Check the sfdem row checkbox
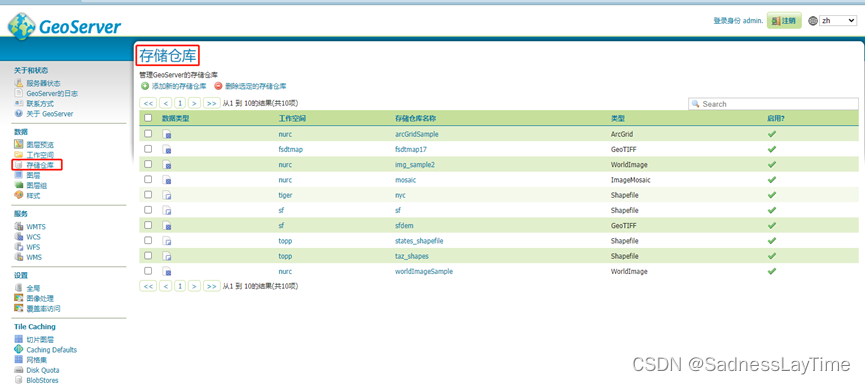 (148, 225)
